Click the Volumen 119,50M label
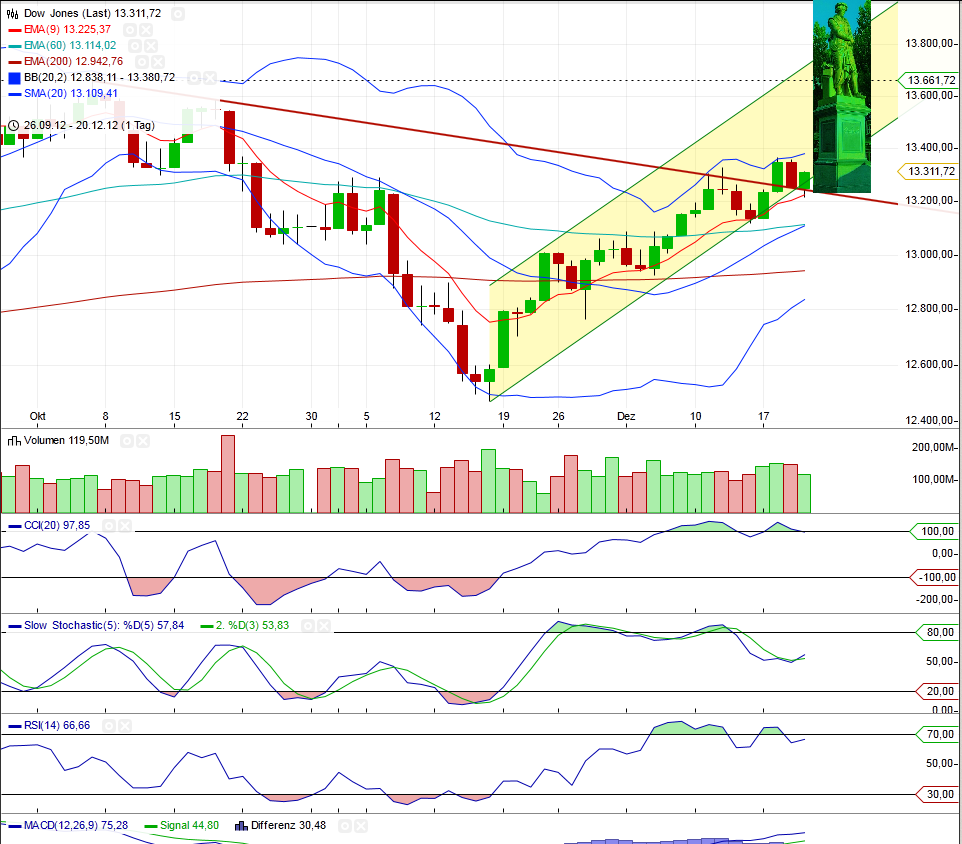This screenshot has height=844, width=962. (x=66, y=440)
